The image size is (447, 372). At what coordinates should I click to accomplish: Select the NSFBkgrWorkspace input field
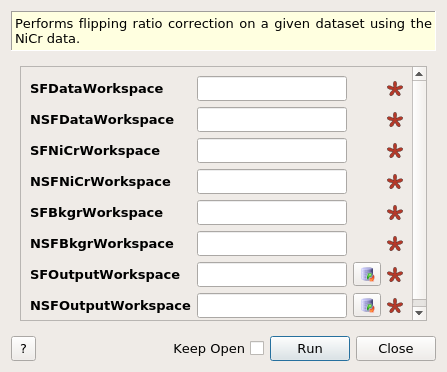pyautogui.click(x=272, y=244)
